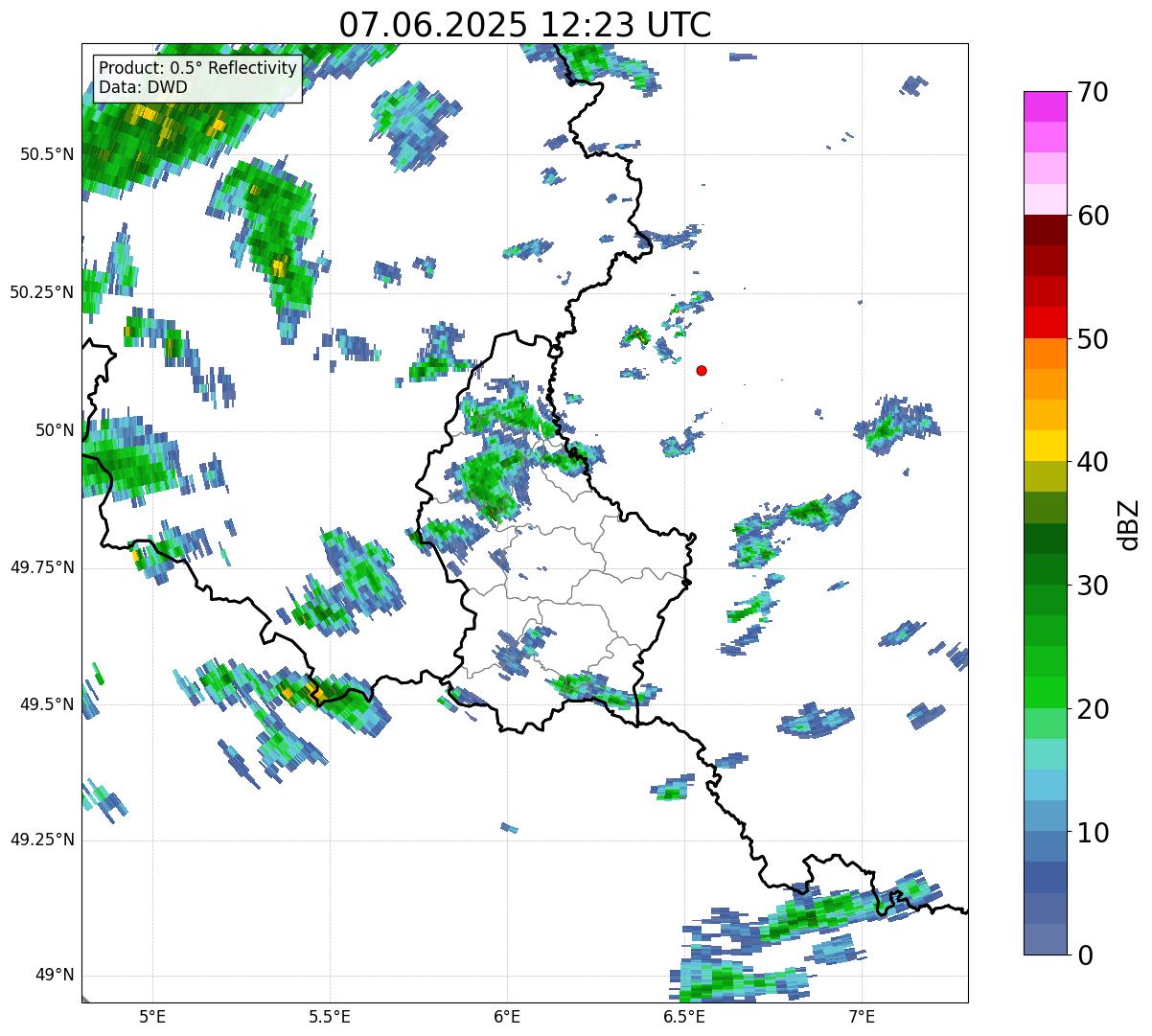Click the 6.5°E longitude label
Screen dimensions: 1152x1036
684,1016
